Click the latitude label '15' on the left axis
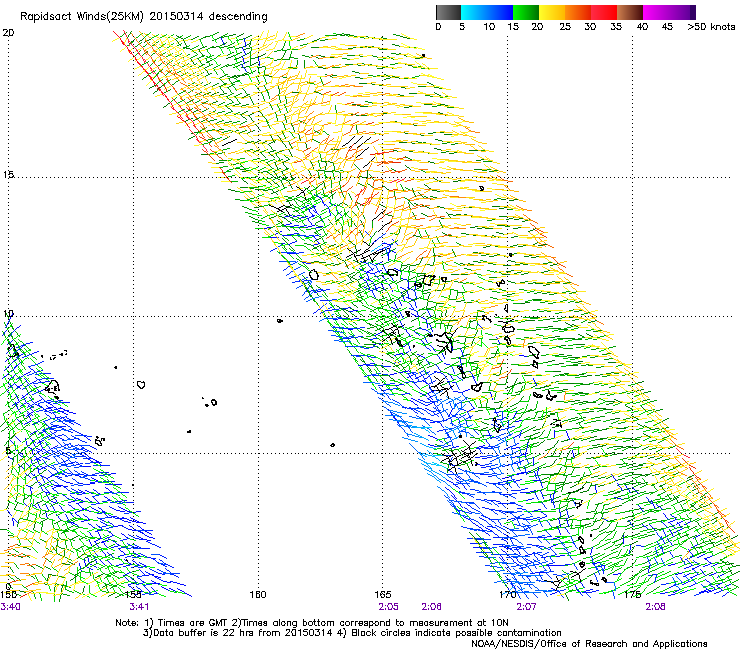The image size is (740, 650). pyautogui.click(x=8, y=175)
